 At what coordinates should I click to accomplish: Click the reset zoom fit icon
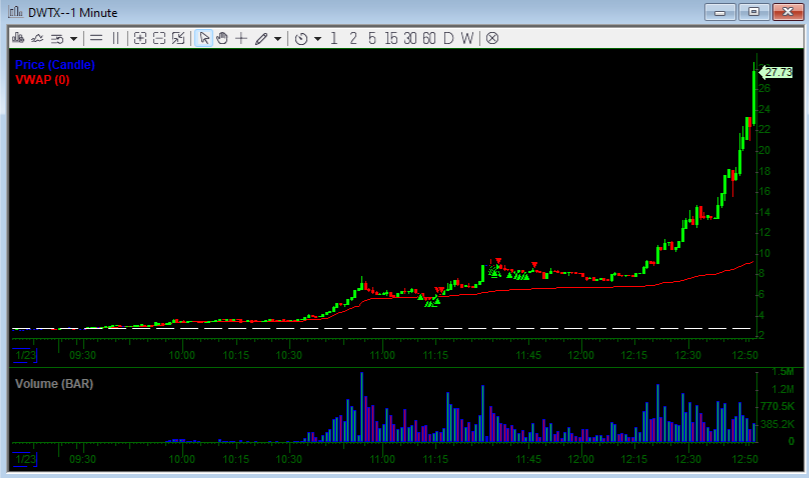pyautogui.click(x=178, y=38)
